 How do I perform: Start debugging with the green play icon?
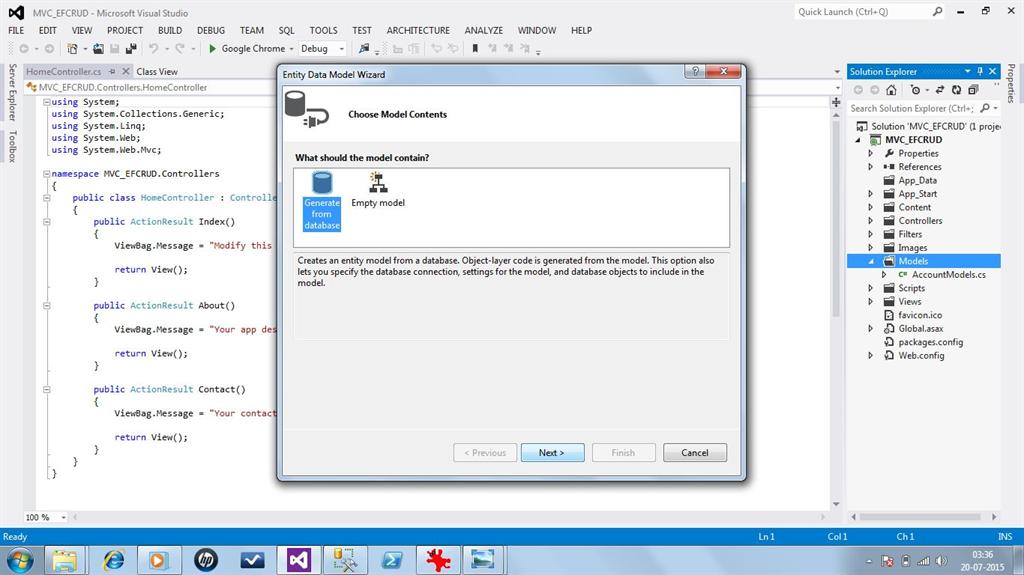click(212, 48)
